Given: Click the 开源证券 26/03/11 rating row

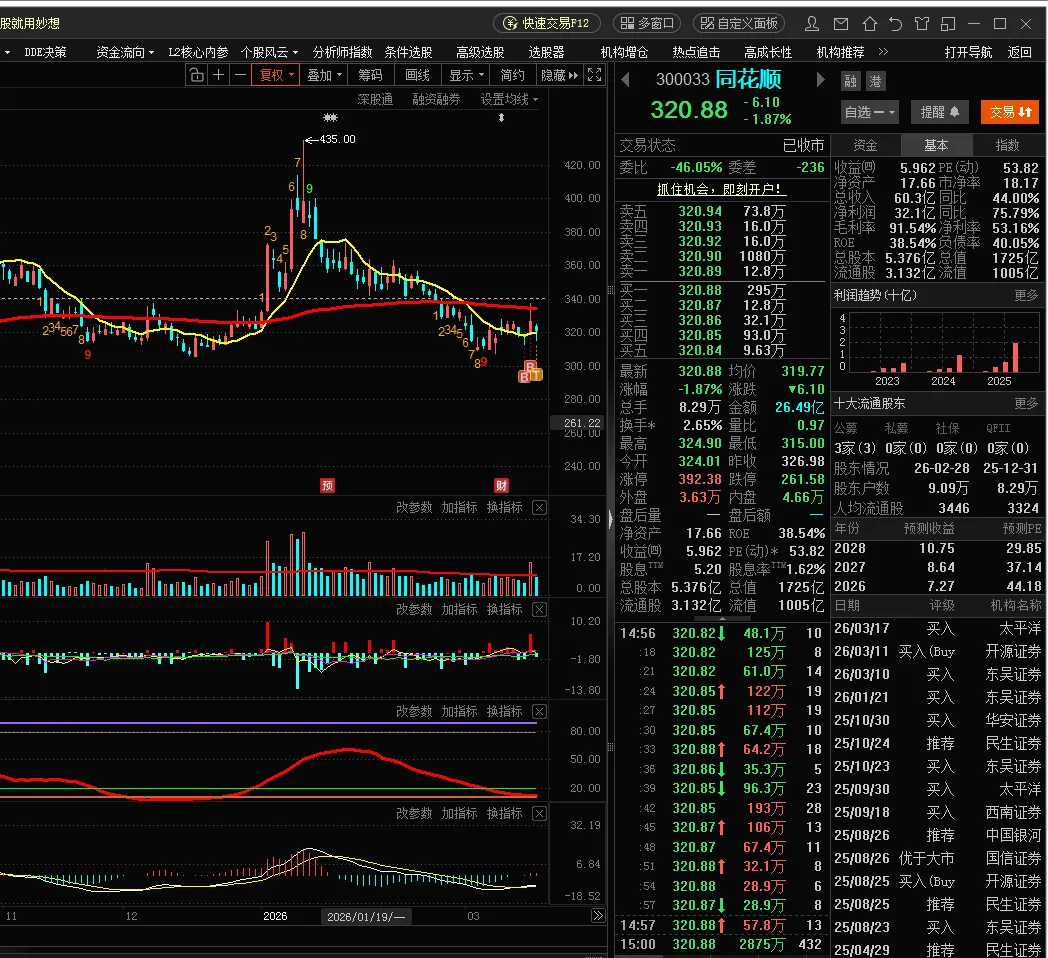Looking at the screenshot, I should (x=937, y=651).
